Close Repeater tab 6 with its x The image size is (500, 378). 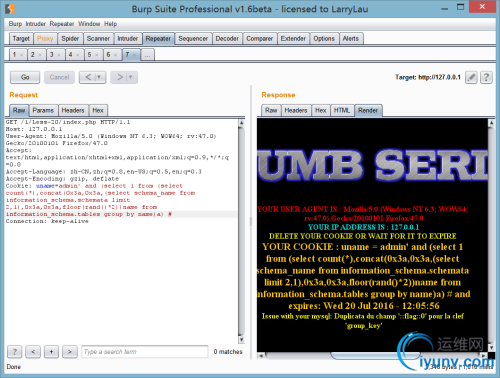click(115, 55)
